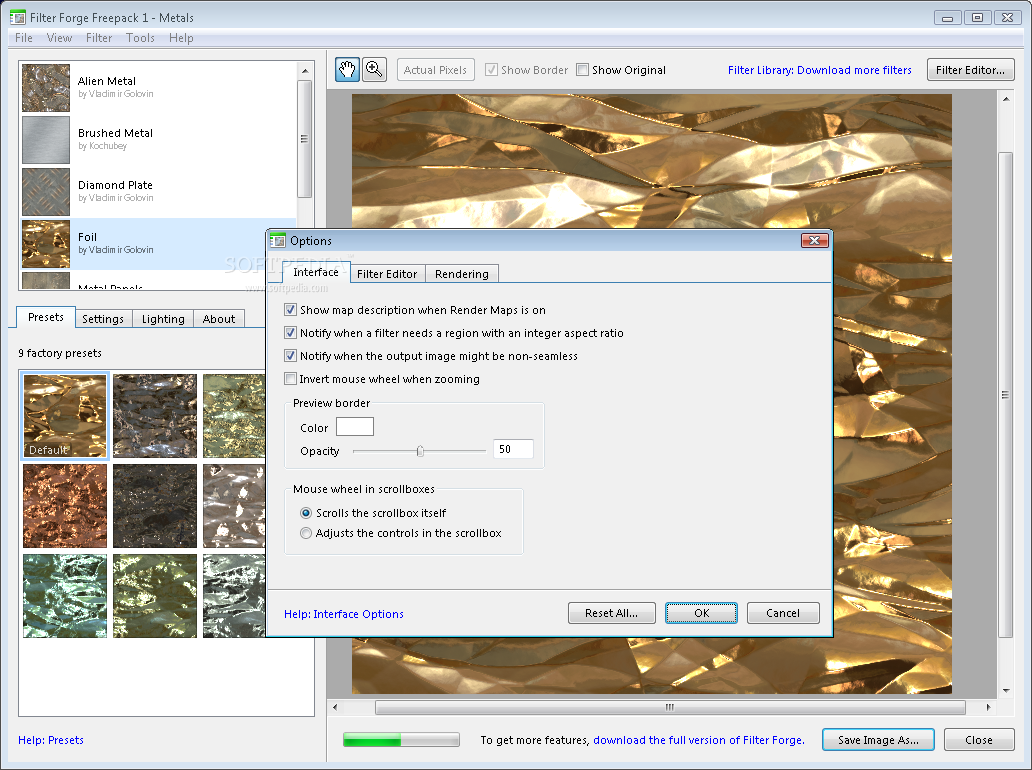
Task: Click the green rendering progress bar
Action: (x=401, y=739)
